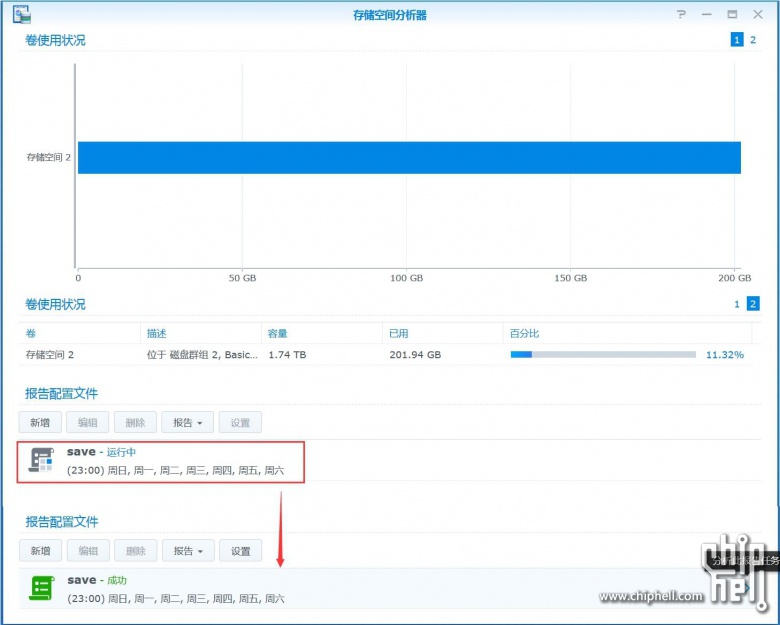
Task: Click 编辑 above the successful save profile
Action: click(x=88, y=551)
